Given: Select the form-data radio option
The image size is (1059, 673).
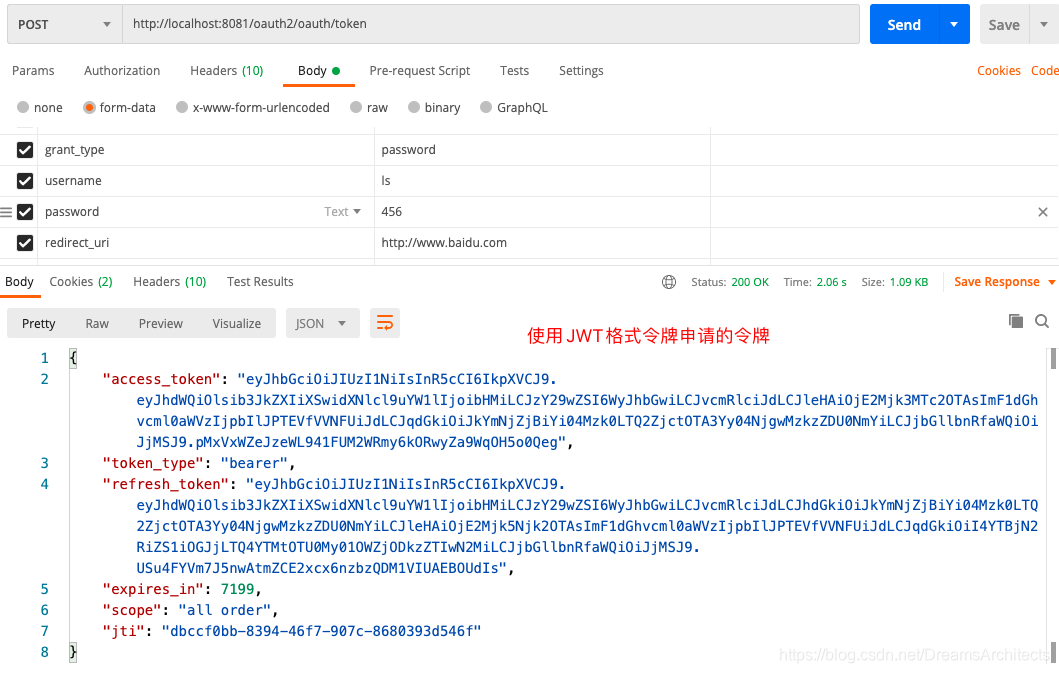Looking at the screenshot, I should click(x=89, y=107).
